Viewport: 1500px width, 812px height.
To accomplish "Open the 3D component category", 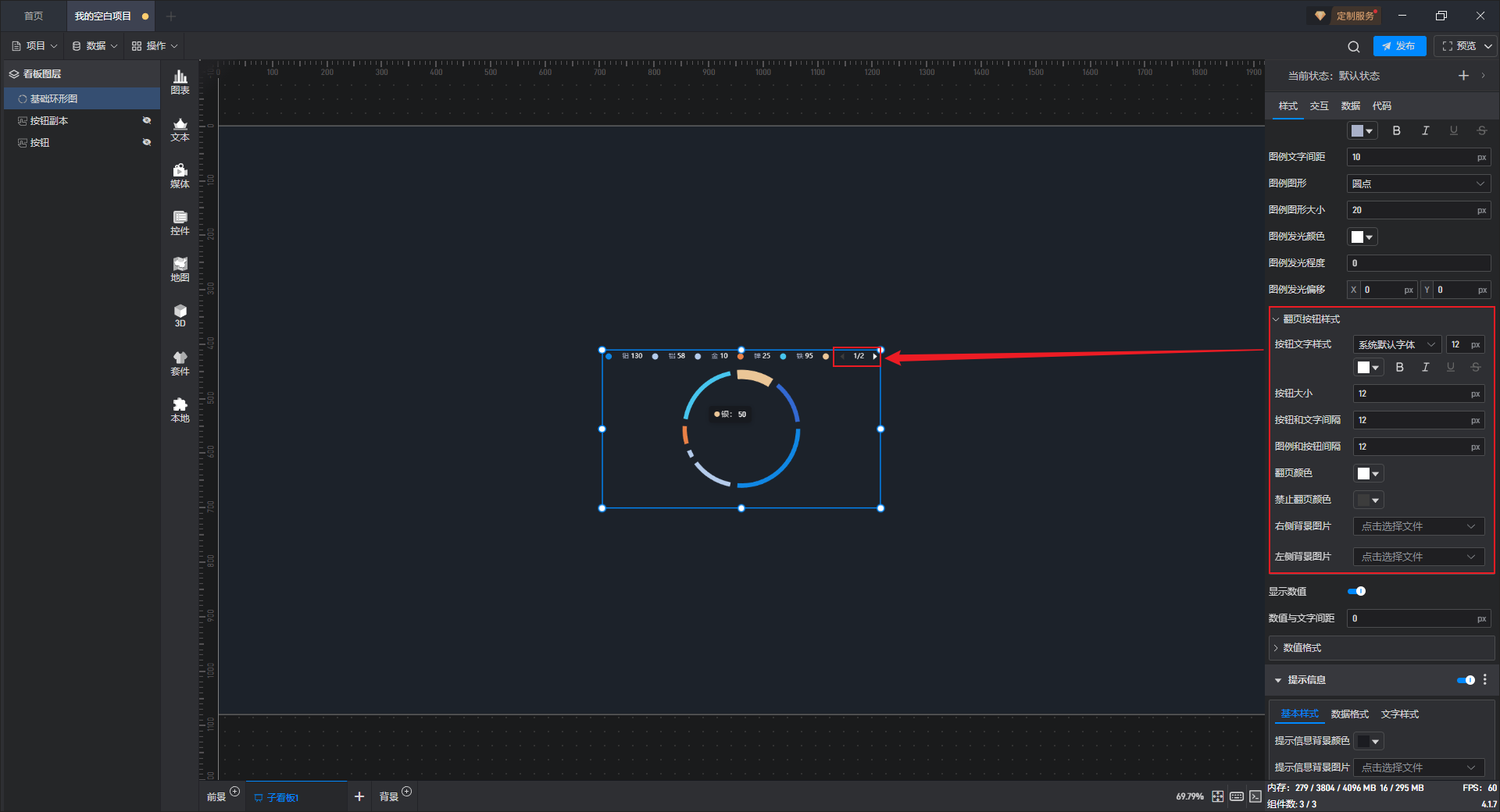I will [x=180, y=315].
